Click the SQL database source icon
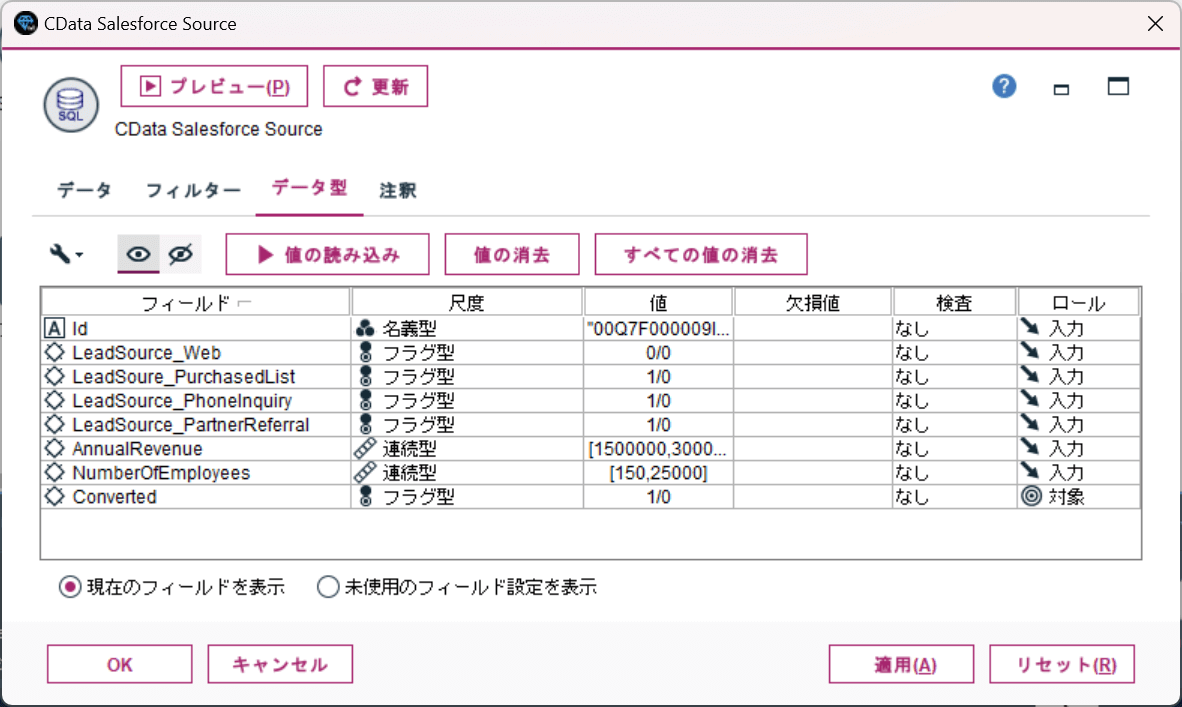 71,106
